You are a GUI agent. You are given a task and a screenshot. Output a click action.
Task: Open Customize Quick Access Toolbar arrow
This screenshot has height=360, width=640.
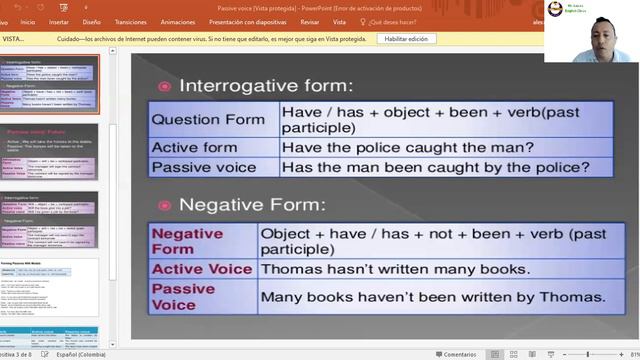tap(86, 7)
